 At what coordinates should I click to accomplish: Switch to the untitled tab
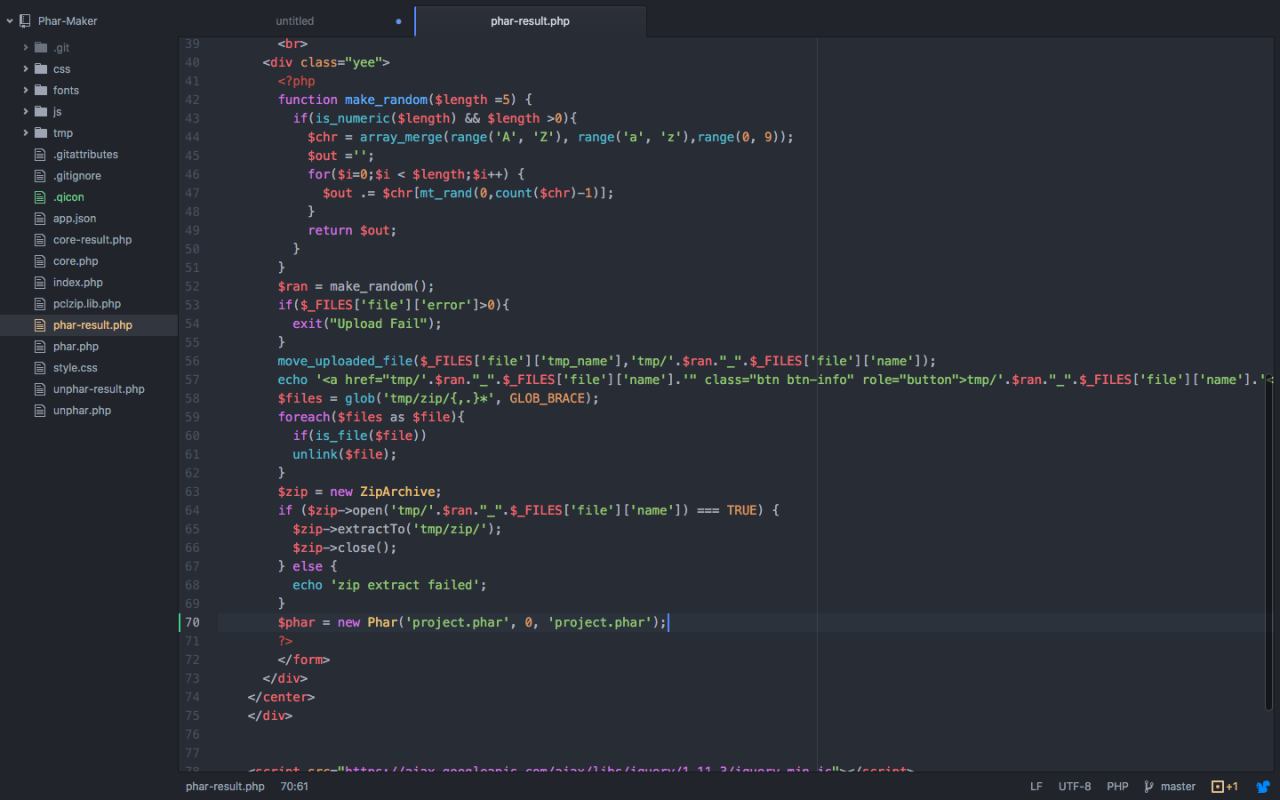click(295, 21)
